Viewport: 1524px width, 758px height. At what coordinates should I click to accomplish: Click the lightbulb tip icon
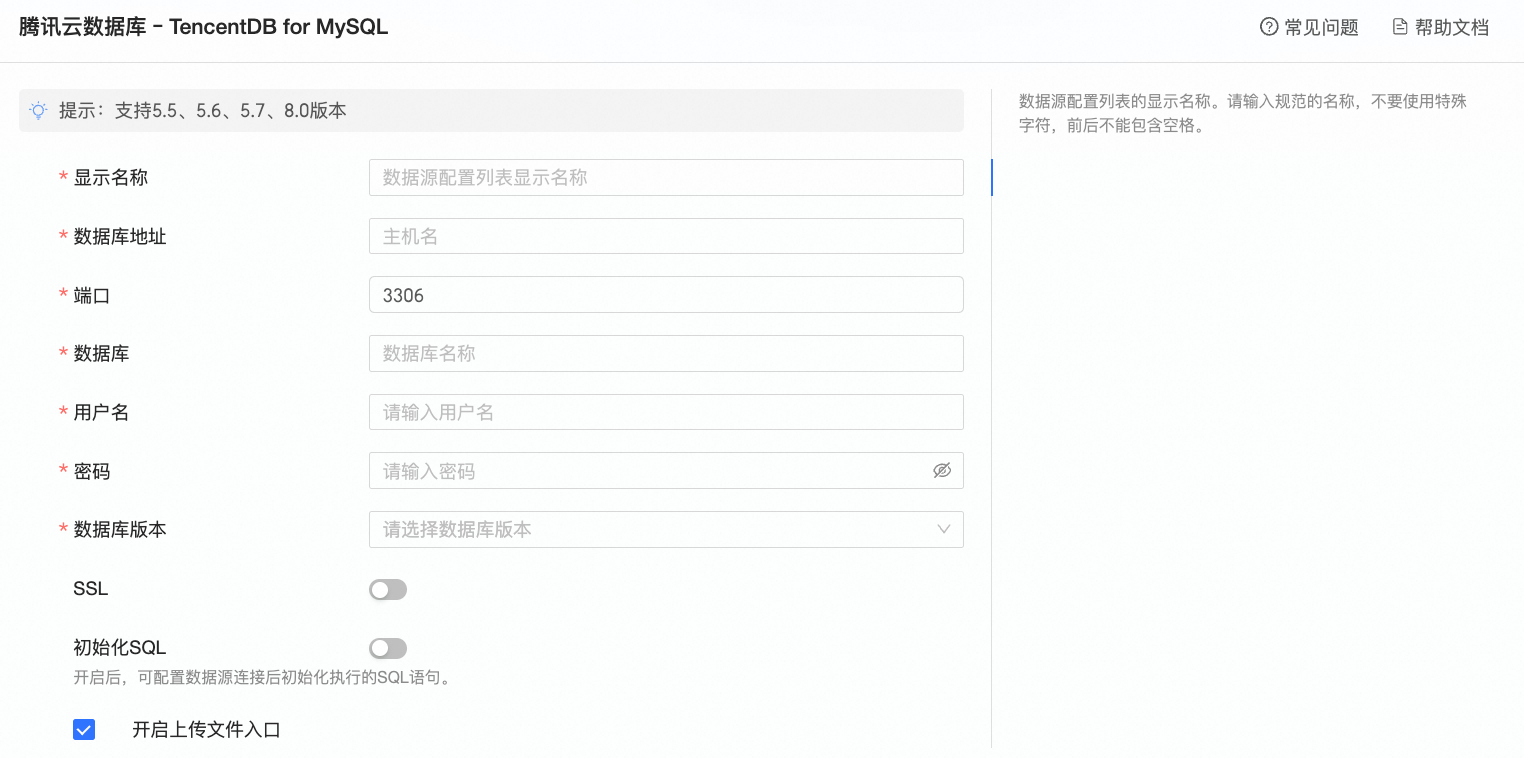pos(38,110)
